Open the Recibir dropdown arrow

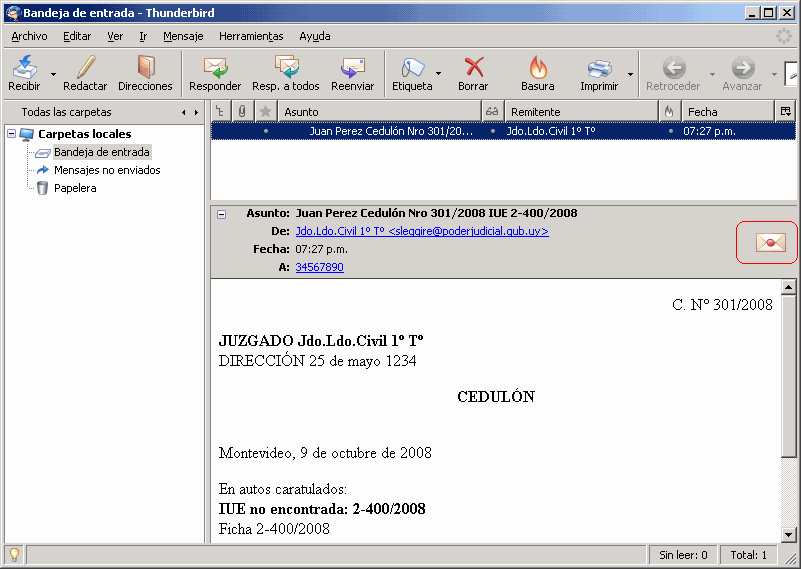point(53,75)
